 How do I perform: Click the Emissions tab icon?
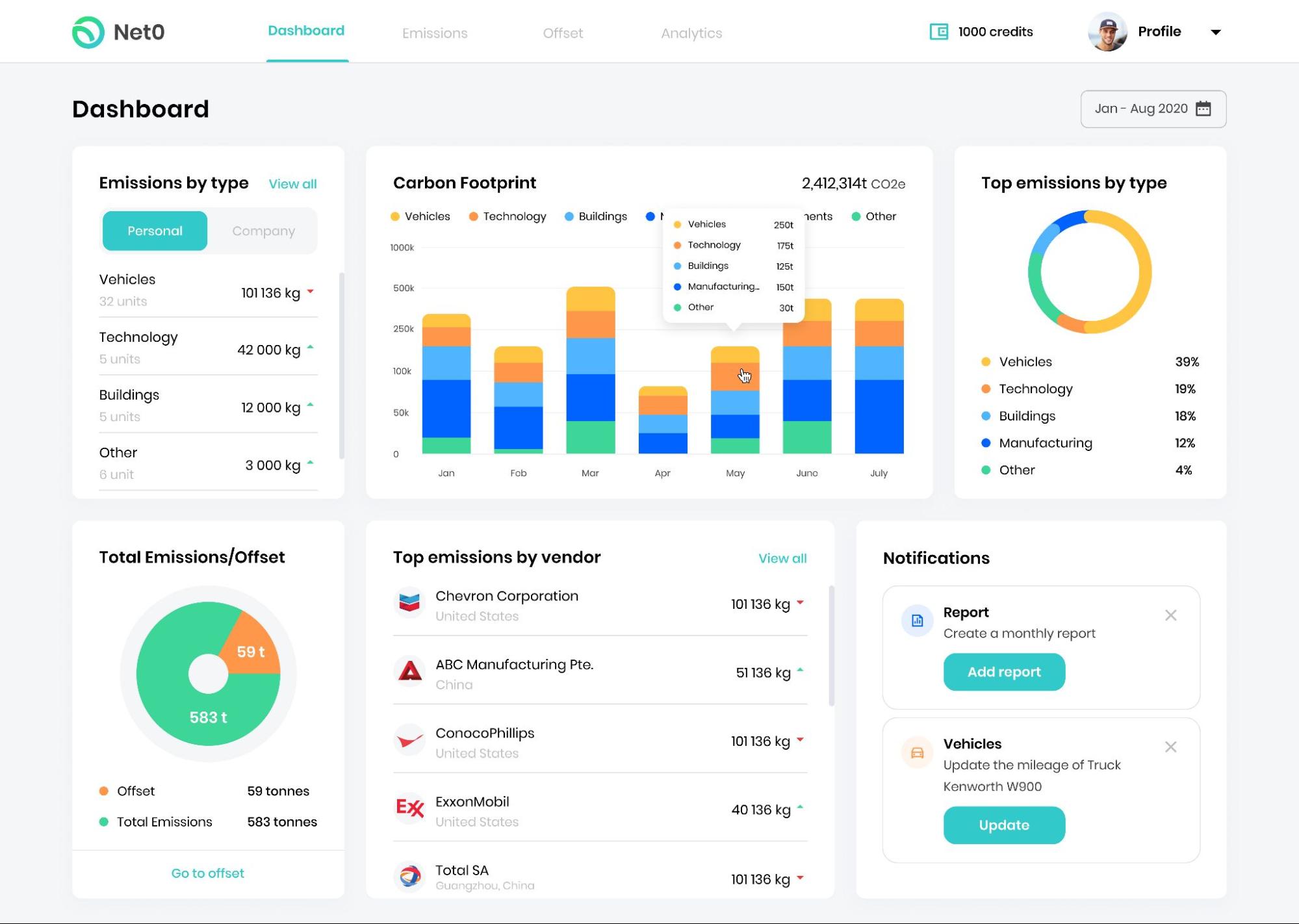(435, 32)
